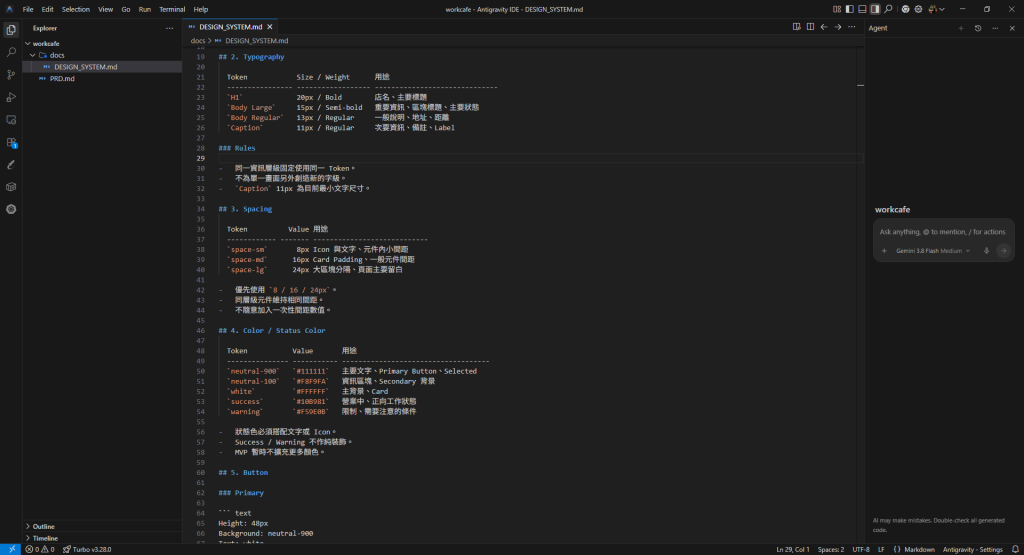Send the Agent message with arrow button
Viewport: 1024px width, 555px height.
click(x=1003, y=251)
